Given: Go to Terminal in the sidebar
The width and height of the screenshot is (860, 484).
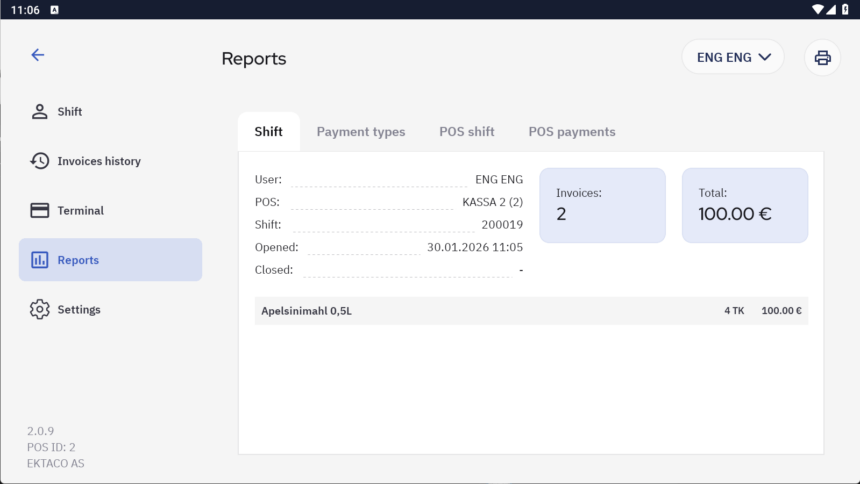Looking at the screenshot, I should coord(80,210).
